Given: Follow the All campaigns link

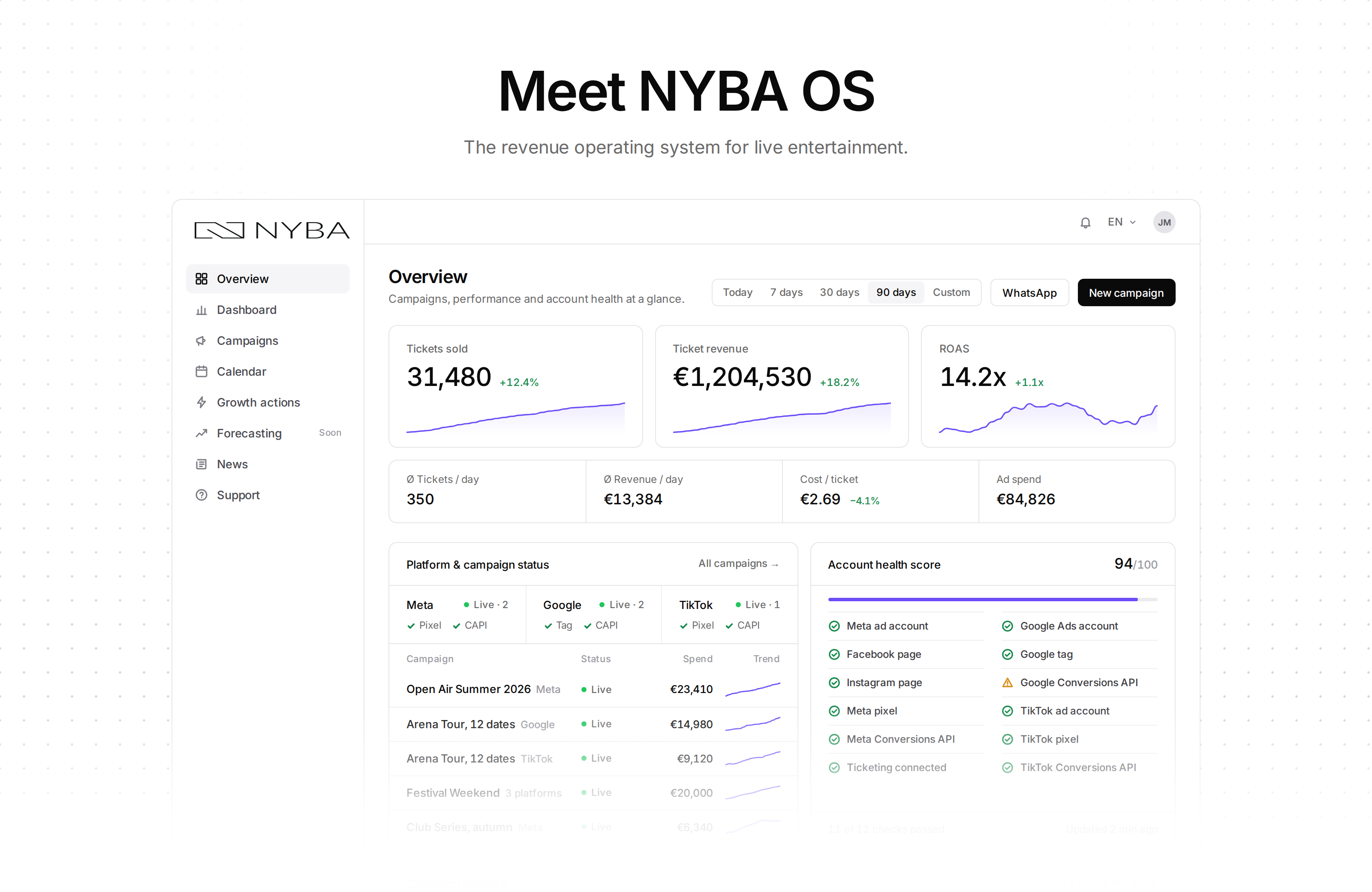Looking at the screenshot, I should (738, 564).
